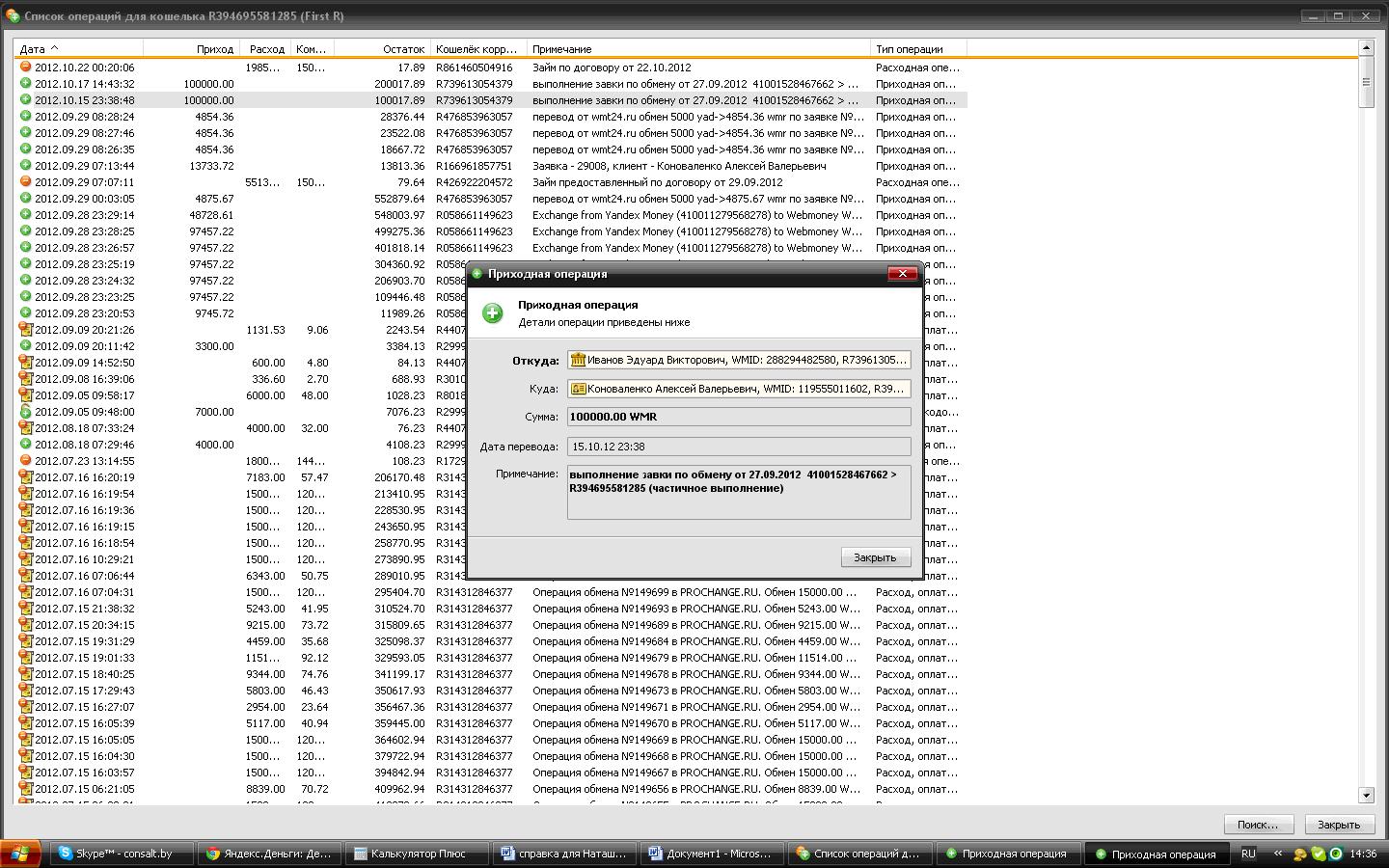
Task: Click the Skype icon in the taskbar
Action: [66, 854]
